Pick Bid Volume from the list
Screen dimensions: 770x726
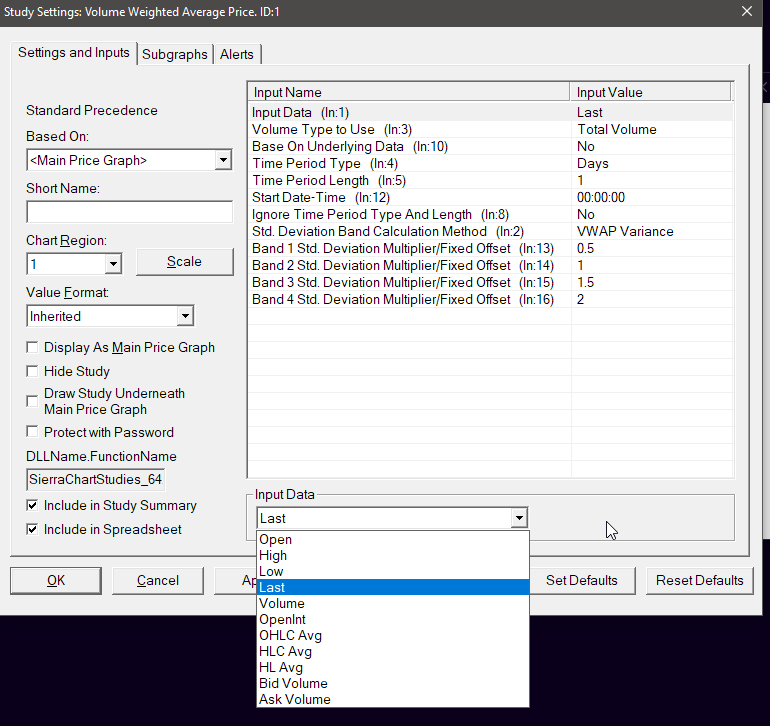pos(293,684)
